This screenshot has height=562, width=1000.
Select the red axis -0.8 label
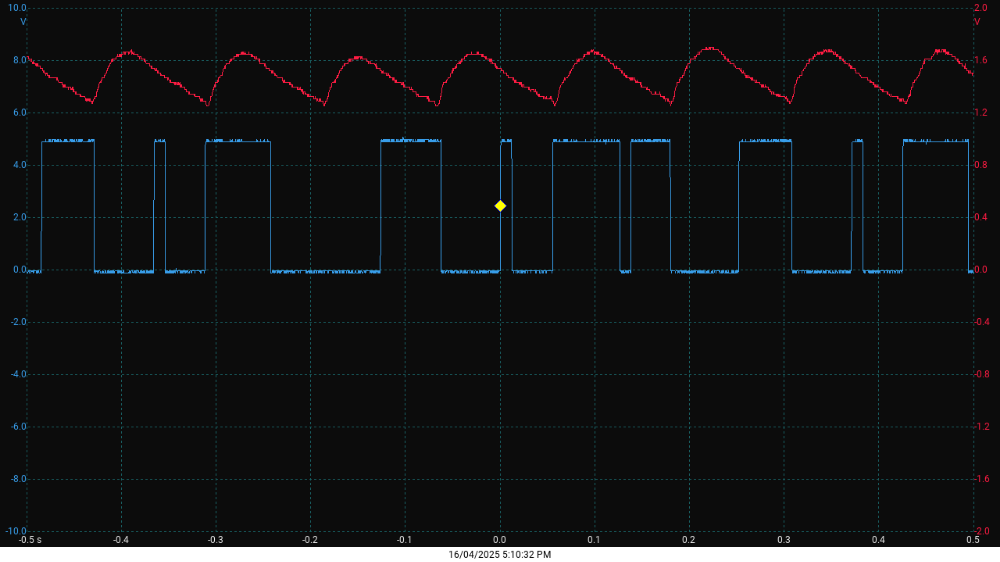[x=983, y=375]
